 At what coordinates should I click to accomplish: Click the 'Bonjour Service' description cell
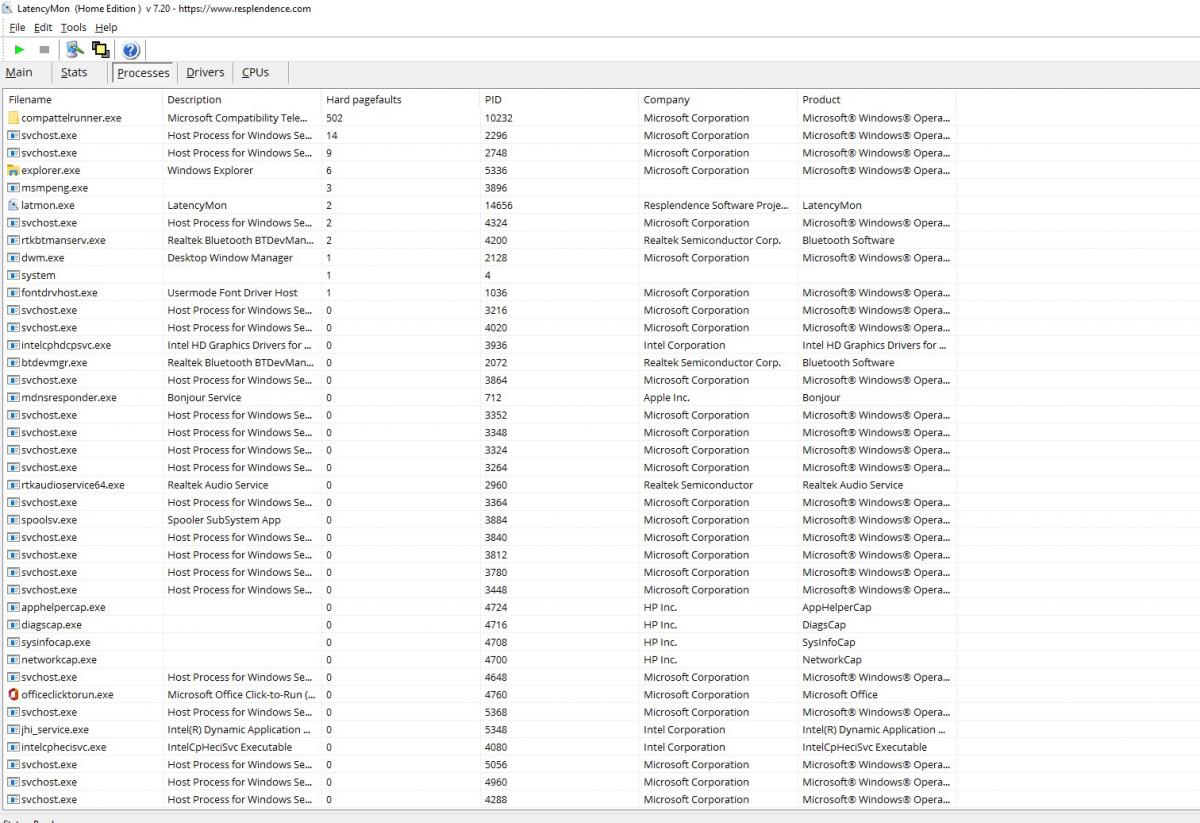coord(204,397)
